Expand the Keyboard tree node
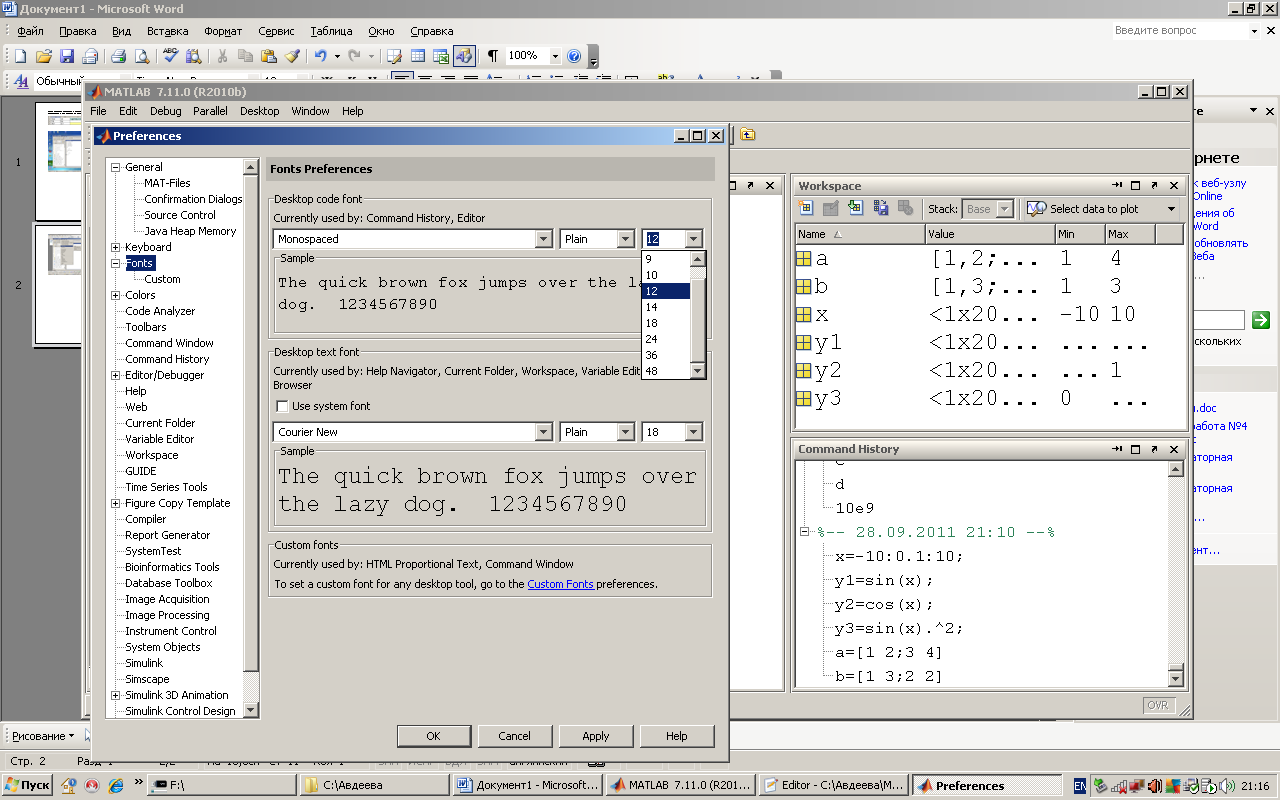Viewport: 1280px width, 800px height. point(116,247)
